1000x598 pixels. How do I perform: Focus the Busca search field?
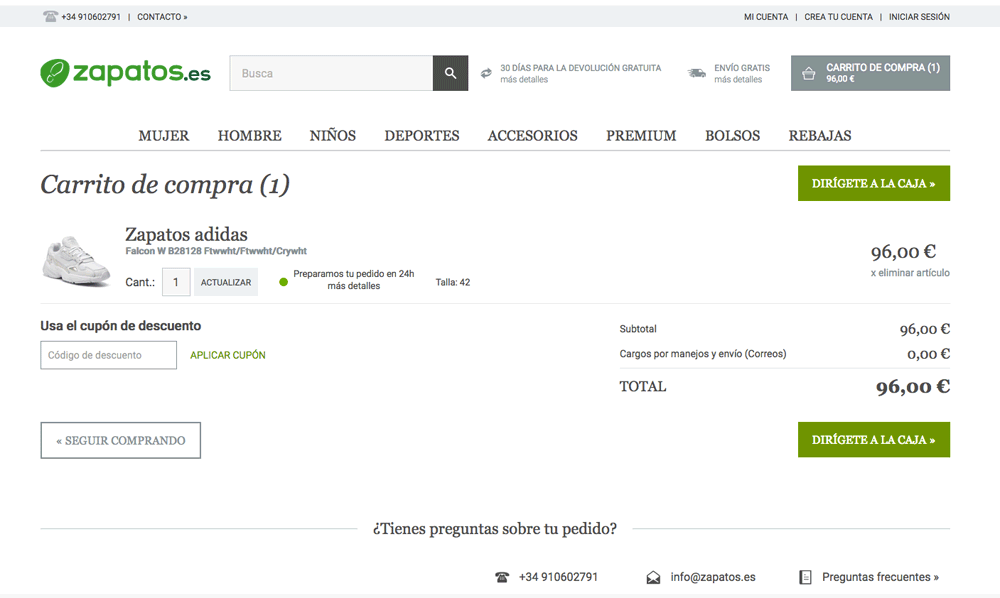[331, 73]
